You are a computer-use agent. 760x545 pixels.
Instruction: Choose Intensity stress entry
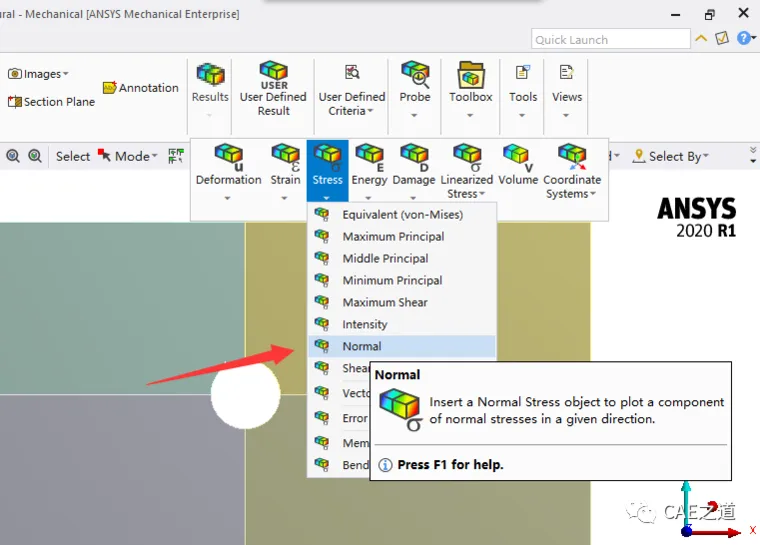coord(402,324)
